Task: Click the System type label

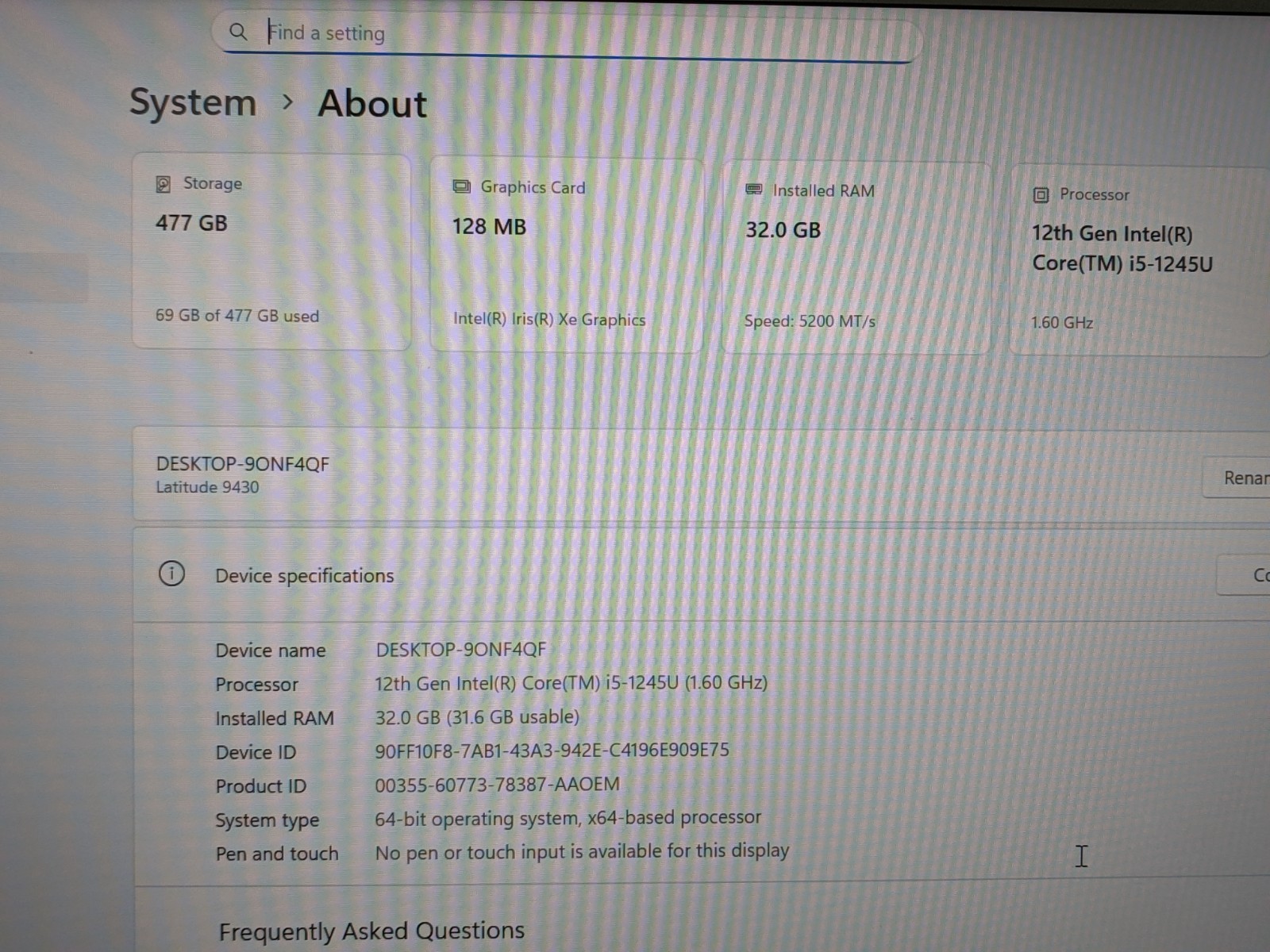Action: pos(267,820)
